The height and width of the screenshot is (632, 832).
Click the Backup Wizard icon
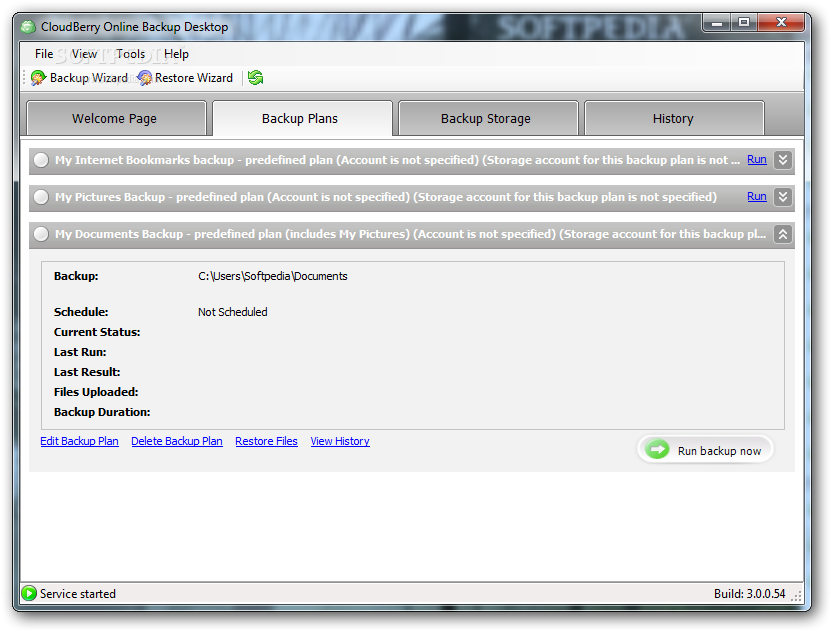coord(38,78)
